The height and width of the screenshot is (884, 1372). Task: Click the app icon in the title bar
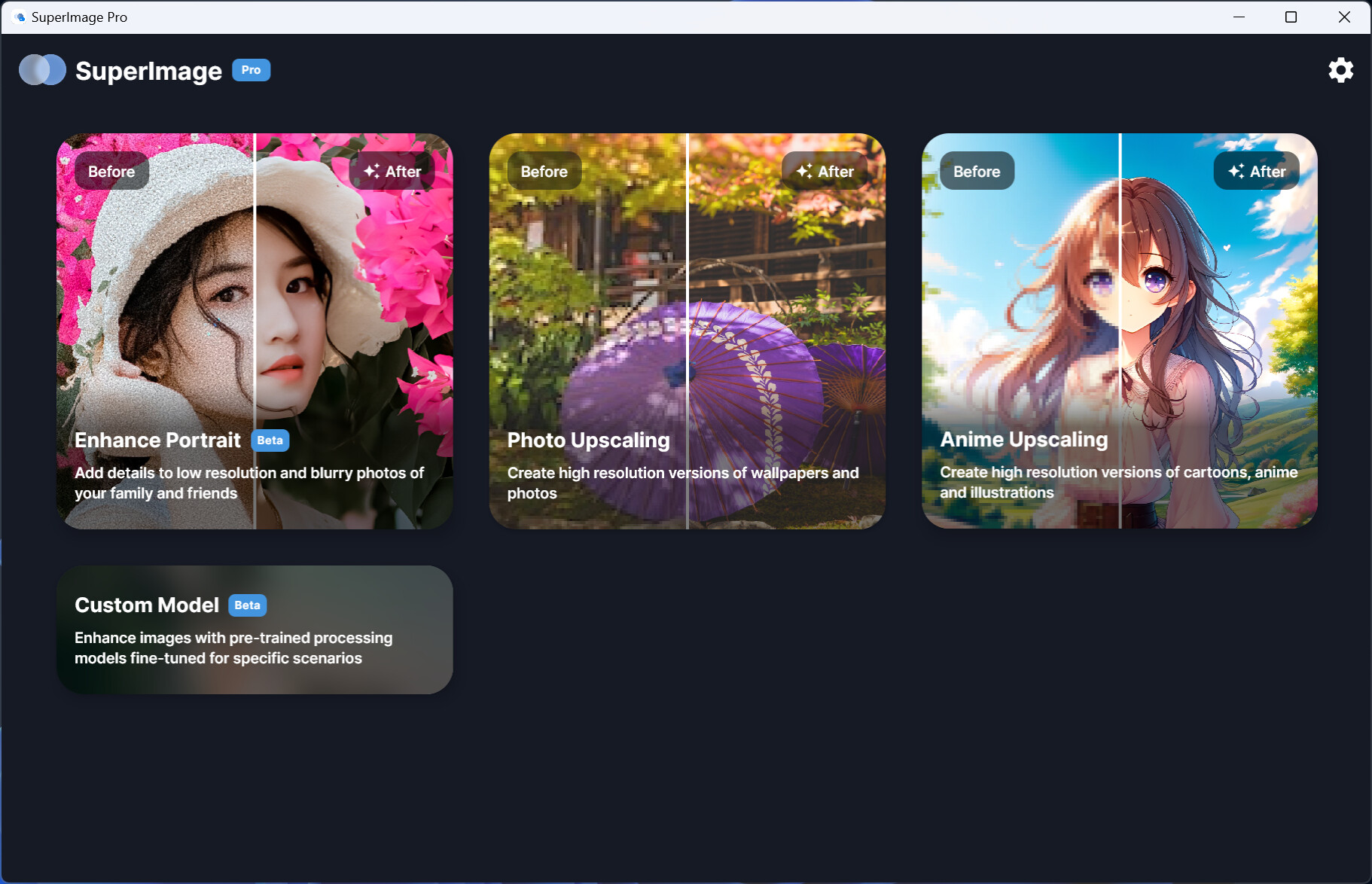[20, 17]
